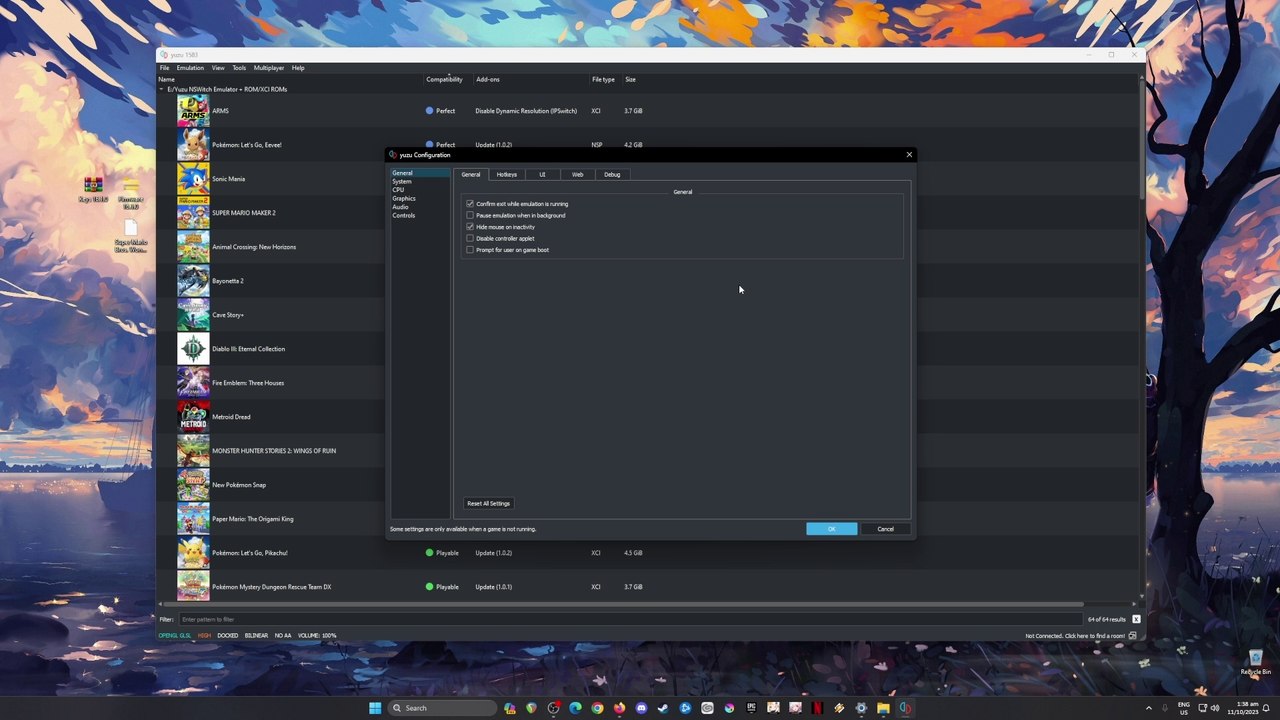
Task: Select Pokémon Mystery Dungeon Rescue Team DX icon
Action: (x=193, y=587)
